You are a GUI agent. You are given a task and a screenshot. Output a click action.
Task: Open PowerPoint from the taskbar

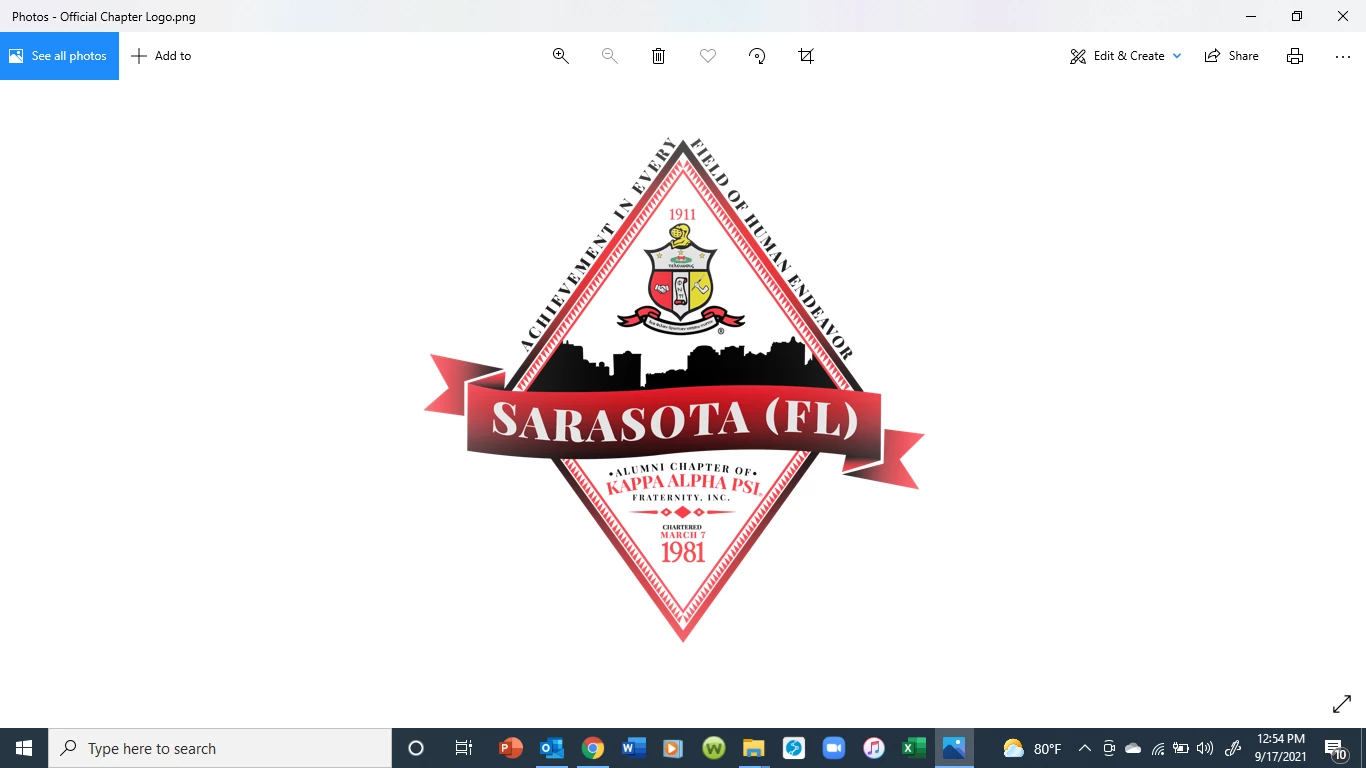click(x=511, y=748)
